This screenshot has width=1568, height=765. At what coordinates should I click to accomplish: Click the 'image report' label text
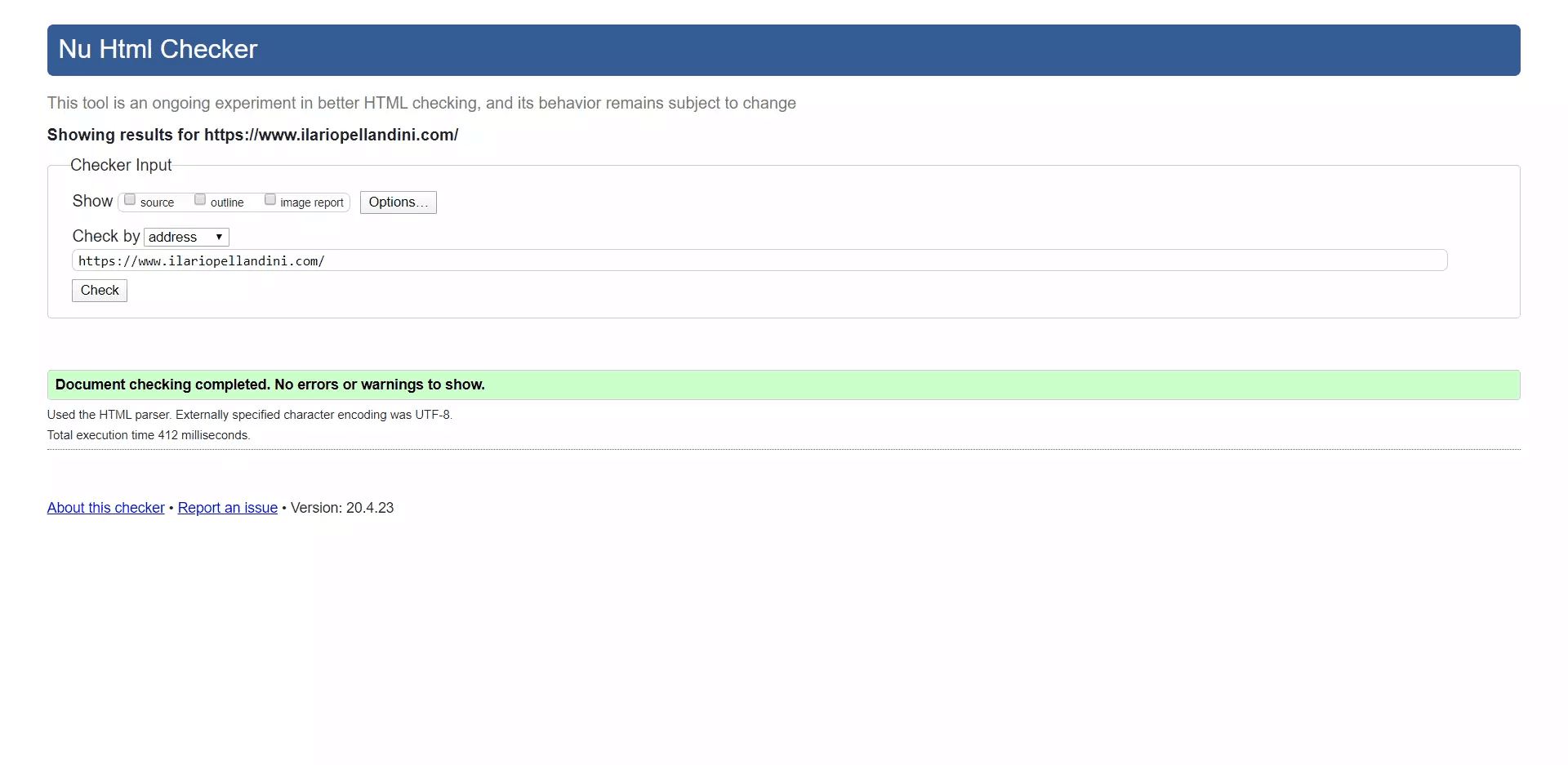click(311, 202)
